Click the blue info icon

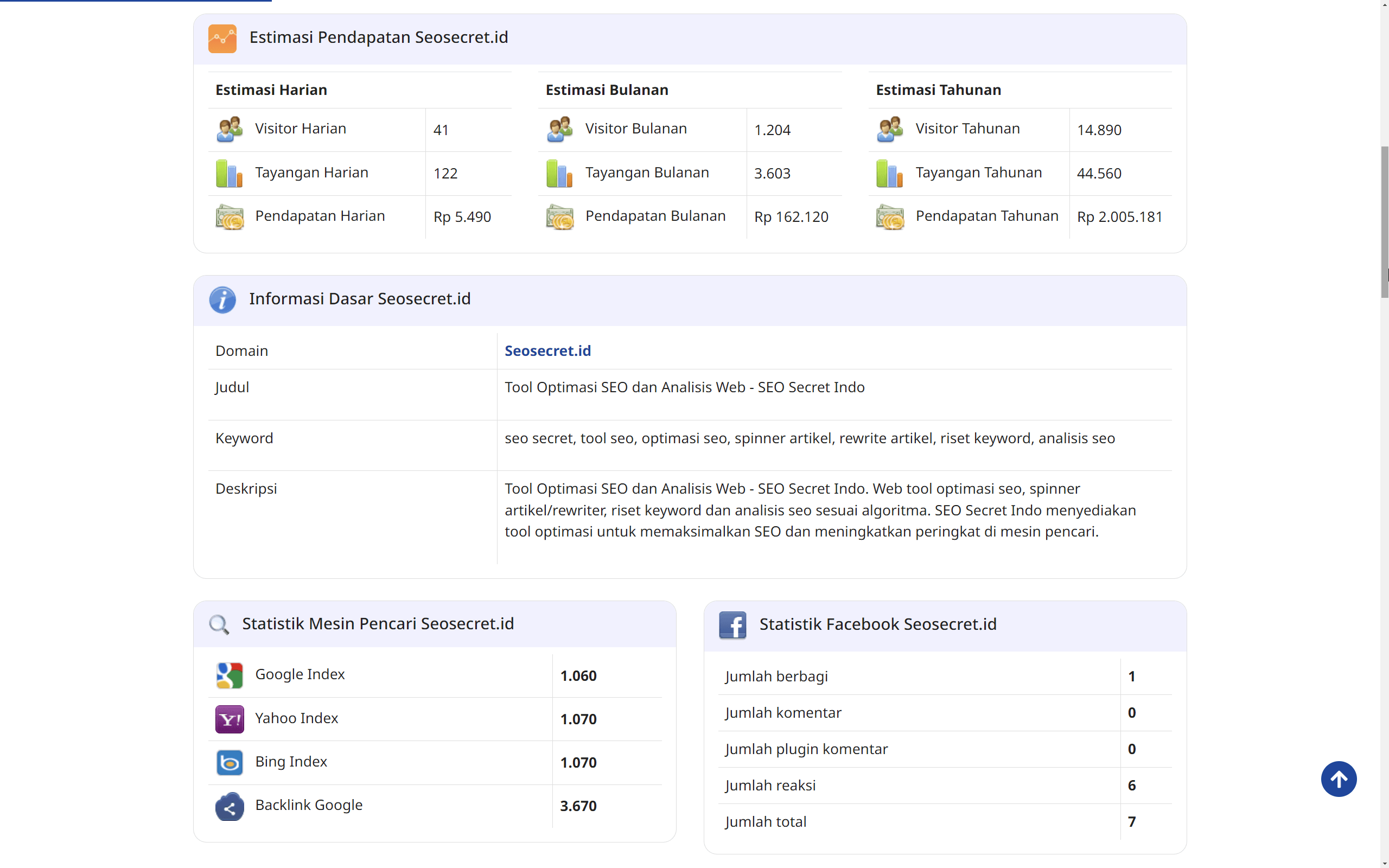coord(222,299)
